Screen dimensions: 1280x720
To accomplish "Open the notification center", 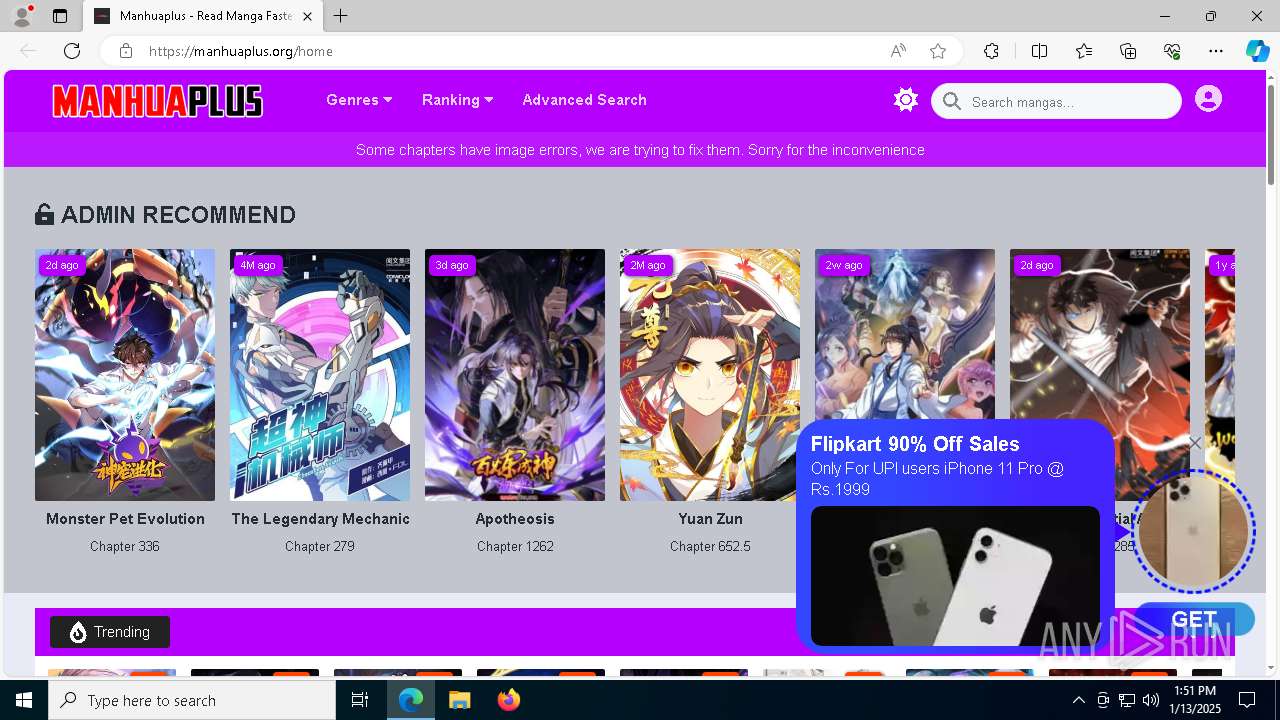I will [1247, 700].
